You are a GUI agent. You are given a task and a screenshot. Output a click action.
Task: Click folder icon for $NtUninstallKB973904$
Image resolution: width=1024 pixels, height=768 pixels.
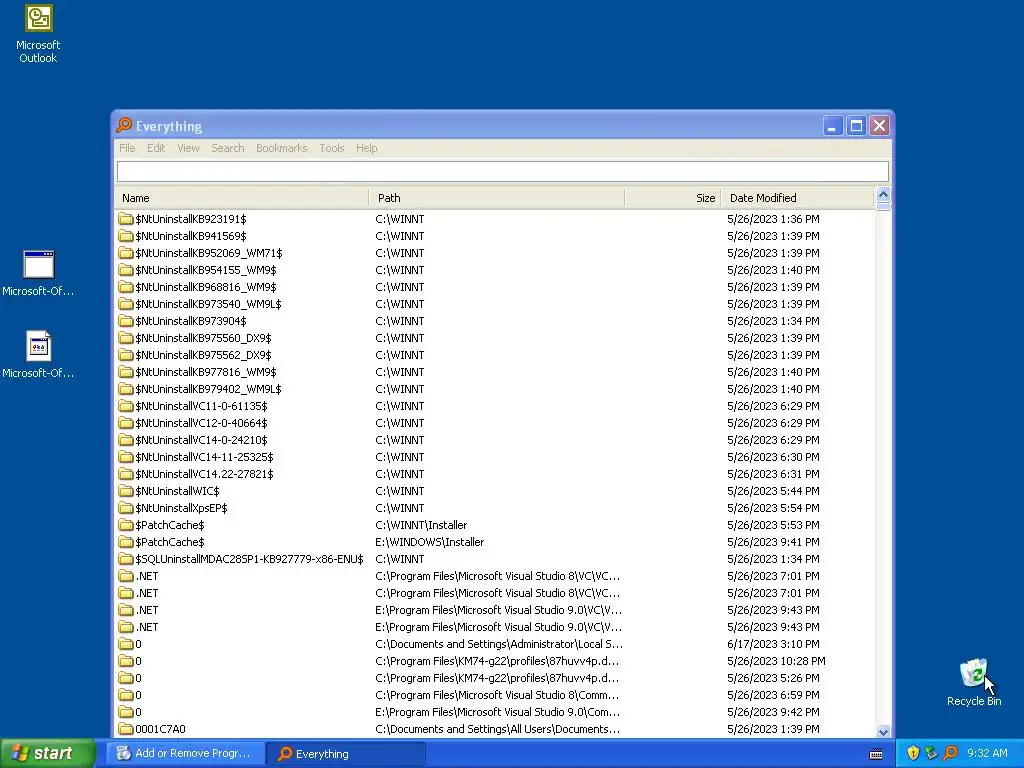click(125, 321)
